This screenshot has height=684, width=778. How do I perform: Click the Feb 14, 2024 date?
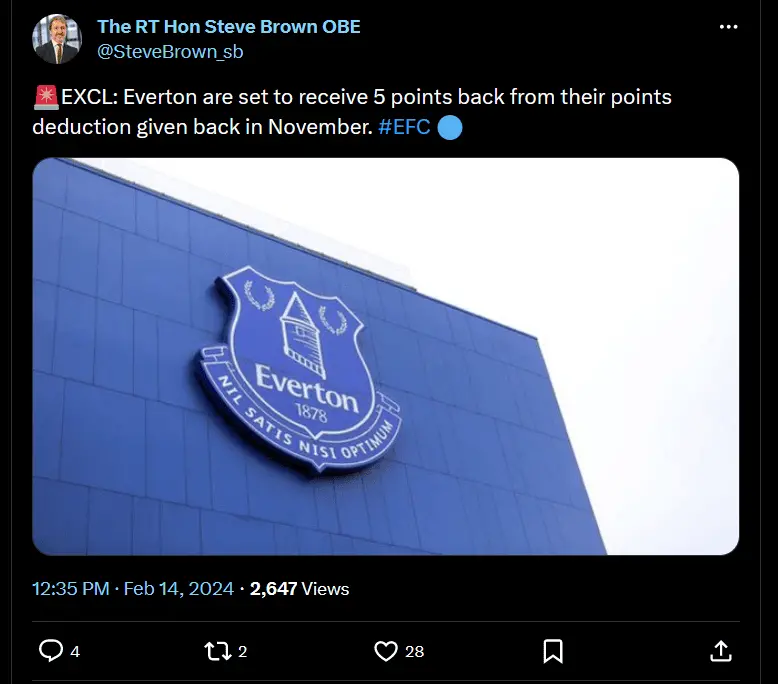tap(179, 589)
